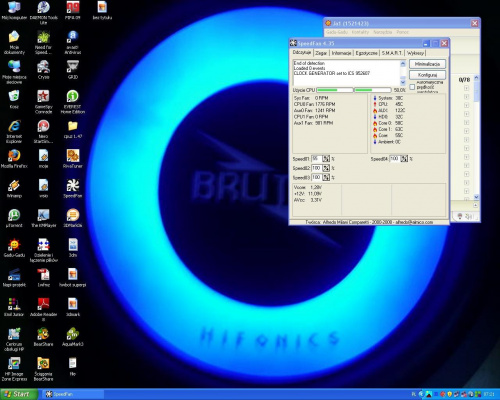Open the Informacje tab in SpeedFan
This screenshot has height=400, width=500.
pyautogui.click(x=341, y=53)
